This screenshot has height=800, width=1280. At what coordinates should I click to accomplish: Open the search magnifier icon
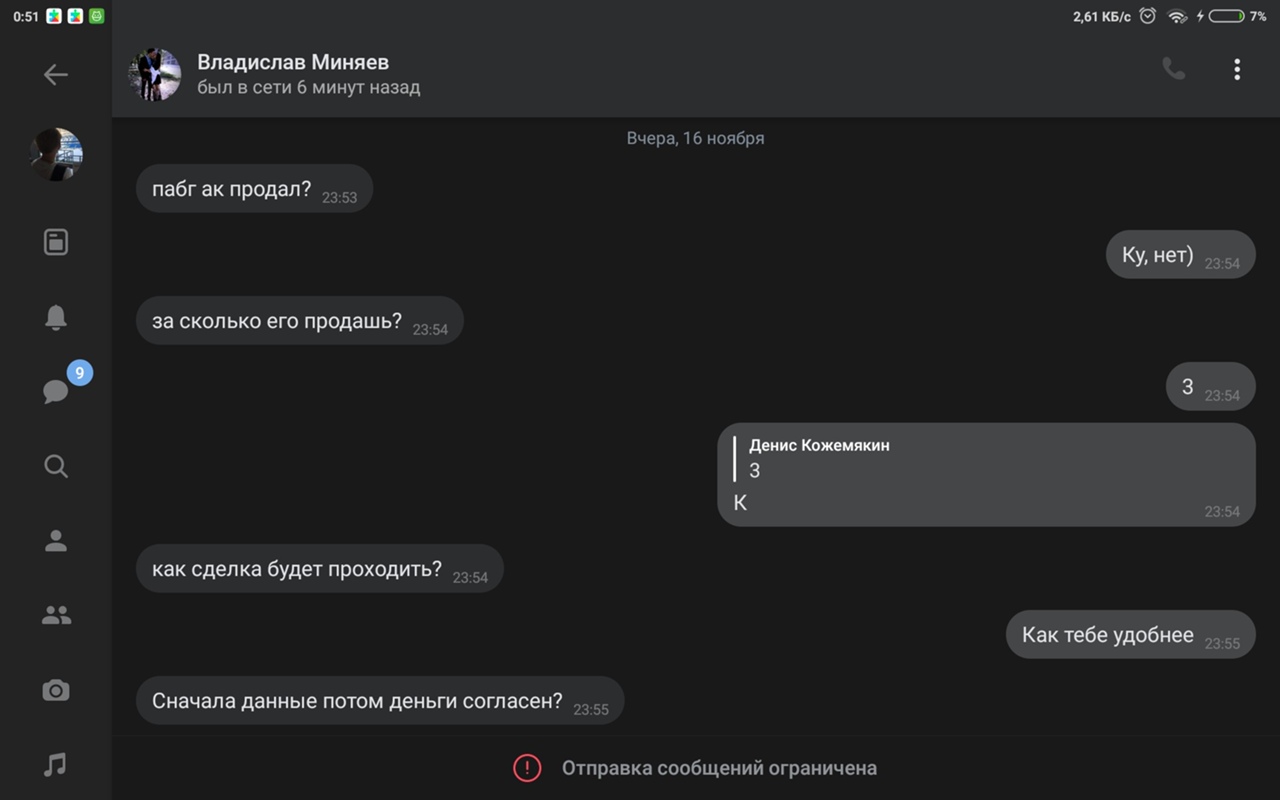pyautogui.click(x=56, y=466)
